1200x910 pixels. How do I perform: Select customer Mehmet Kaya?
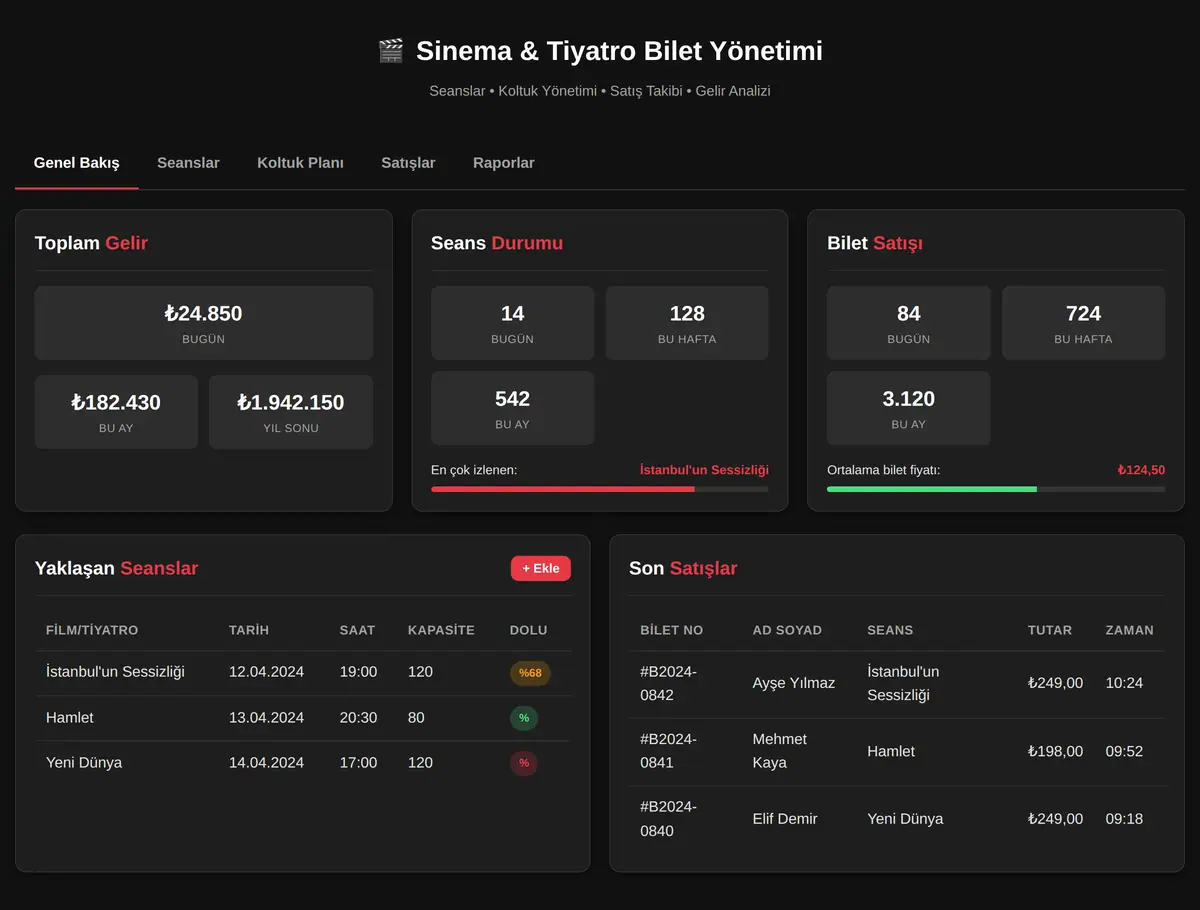[x=780, y=751]
